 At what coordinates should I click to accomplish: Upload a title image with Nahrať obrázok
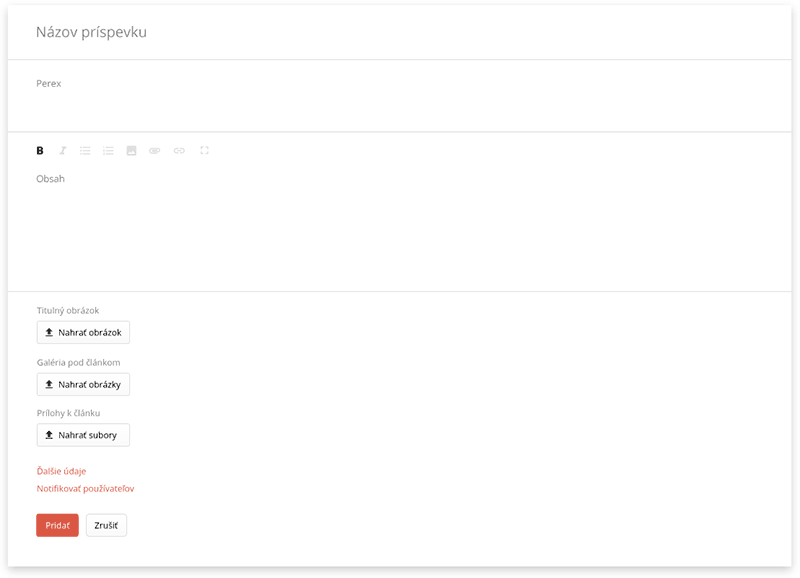(83, 333)
